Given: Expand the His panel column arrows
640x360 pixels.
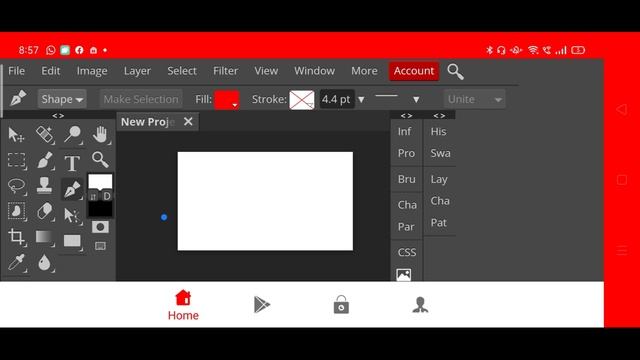Looking at the screenshot, I should click(439, 116).
